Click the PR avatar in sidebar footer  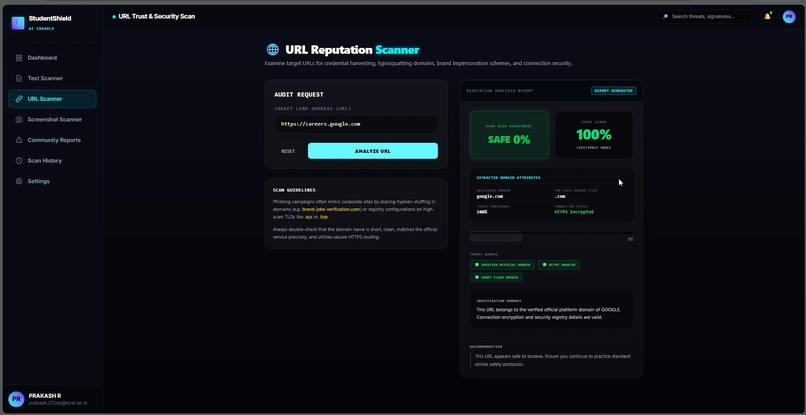[x=16, y=399]
